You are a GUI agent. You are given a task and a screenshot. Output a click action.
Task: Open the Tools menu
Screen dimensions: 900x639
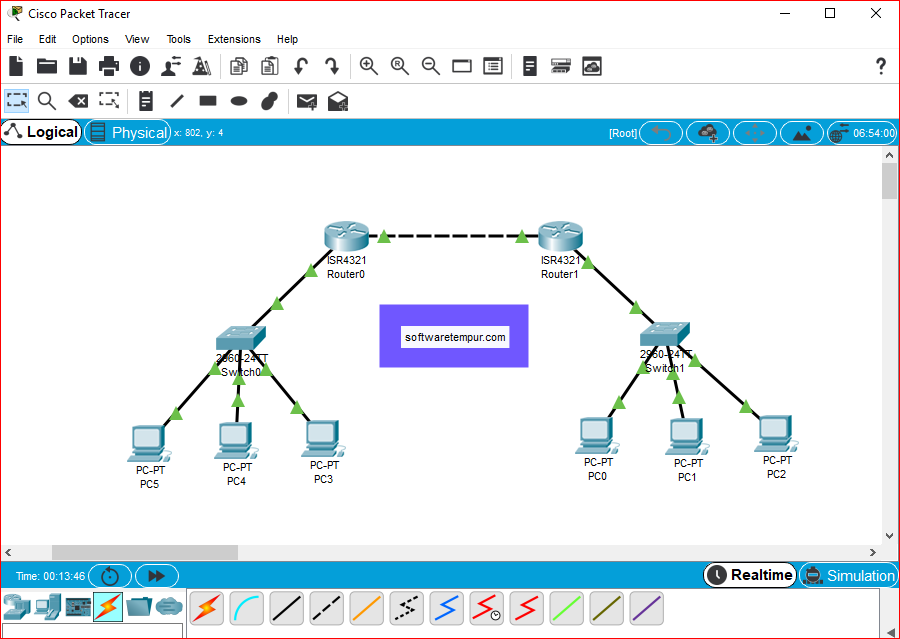tap(179, 39)
